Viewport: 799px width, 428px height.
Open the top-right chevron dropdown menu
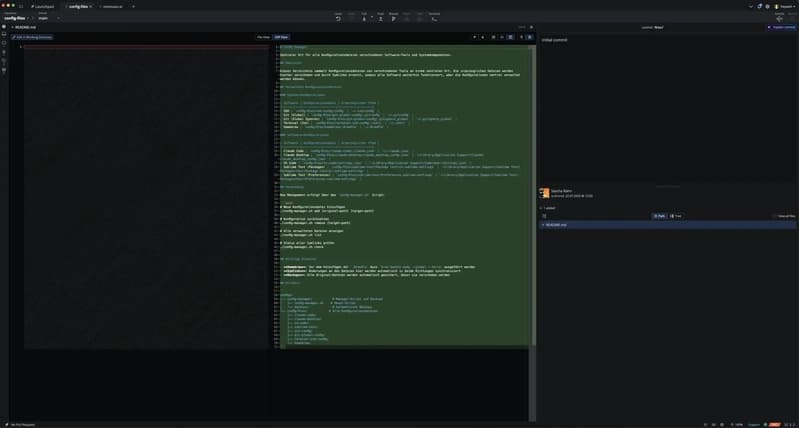(751, 7)
